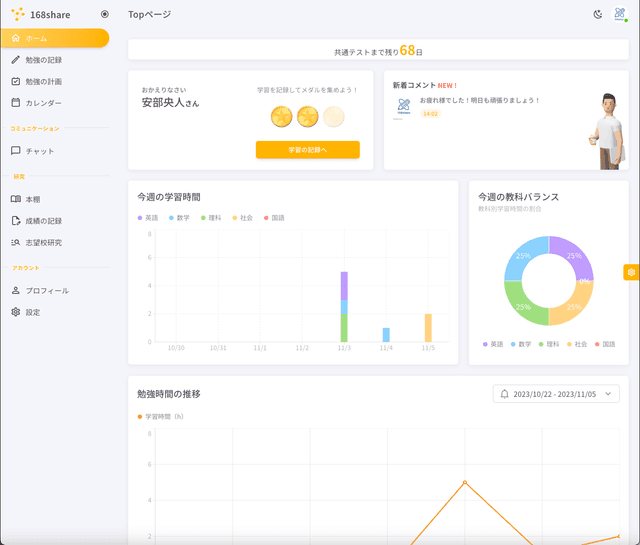Toggle 社会 in weekly study time legend
Screen dimensions: 640x545
(242, 218)
